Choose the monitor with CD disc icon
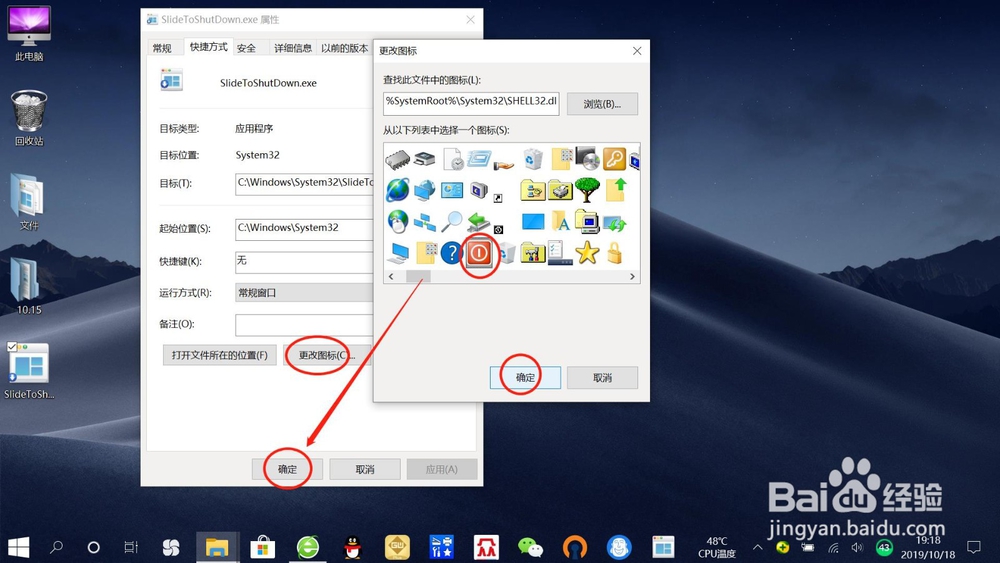The height and width of the screenshot is (563, 1000). pyautogui.click(x=587, y=158)
